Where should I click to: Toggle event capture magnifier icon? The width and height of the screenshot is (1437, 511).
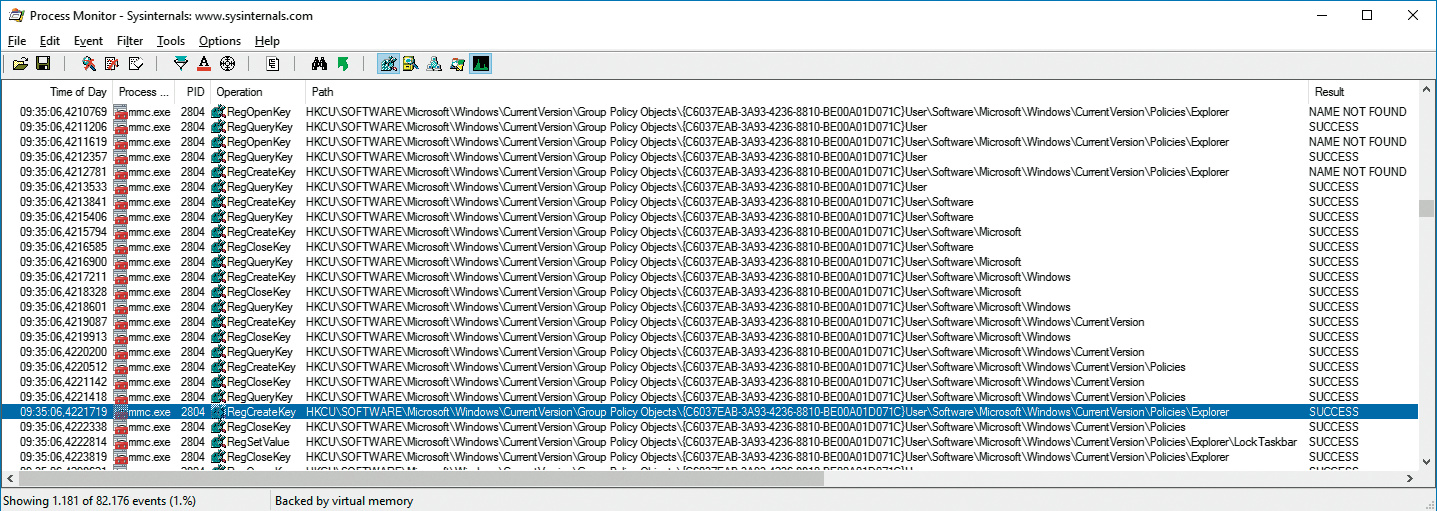[x=88, y=64]
